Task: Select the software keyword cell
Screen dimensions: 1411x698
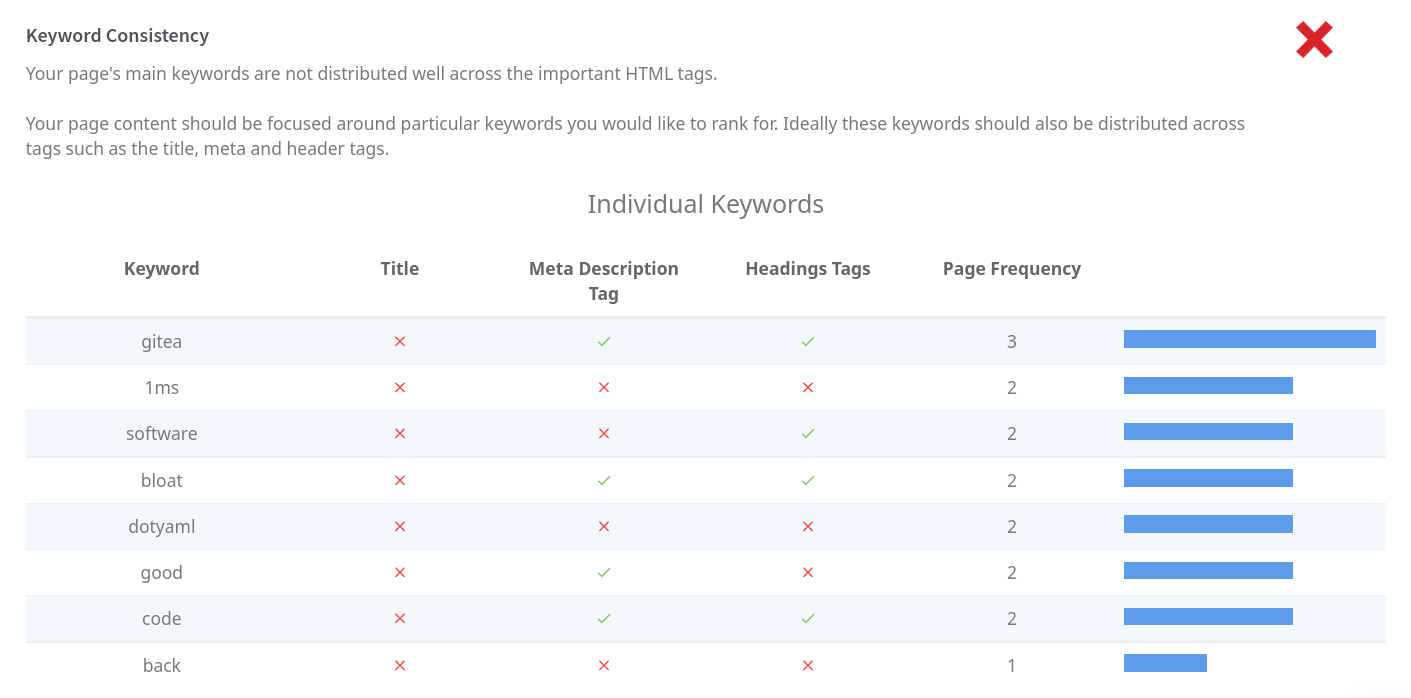Action: click(162, 434)
